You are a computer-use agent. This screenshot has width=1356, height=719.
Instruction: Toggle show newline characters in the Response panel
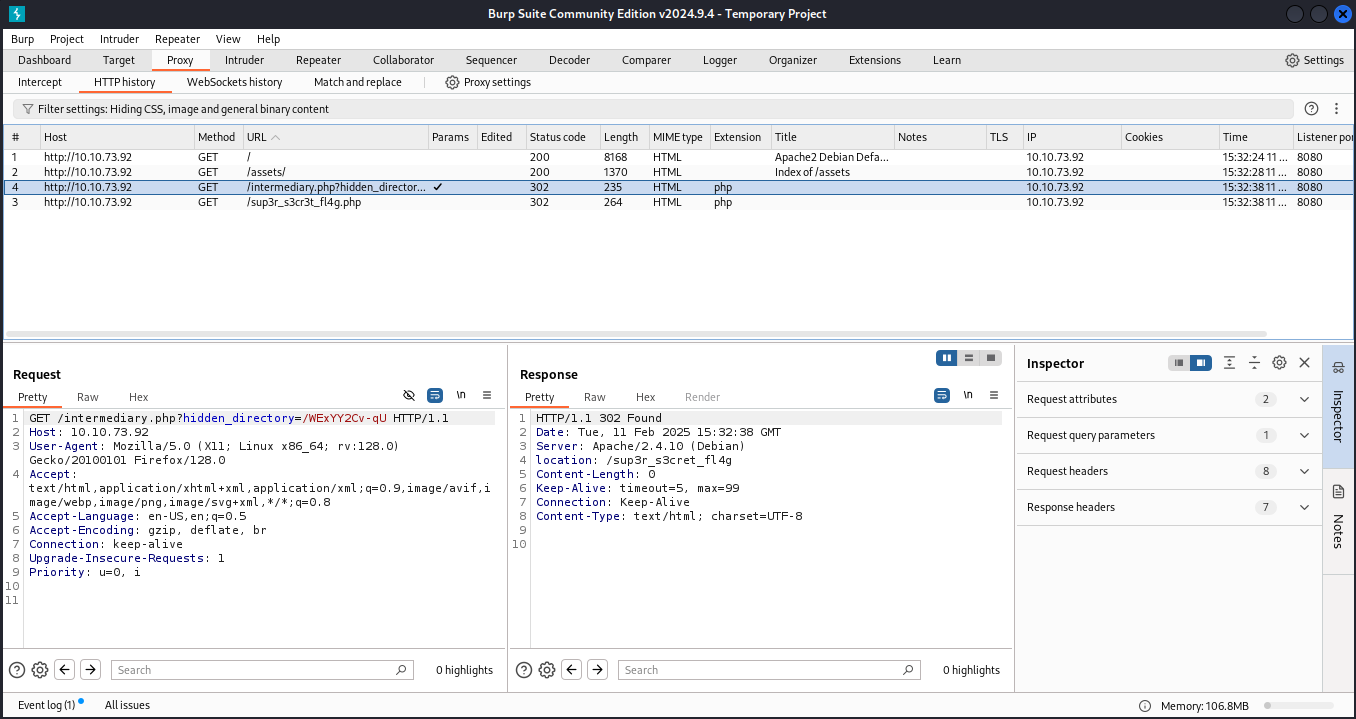click(x=968, y=395)
